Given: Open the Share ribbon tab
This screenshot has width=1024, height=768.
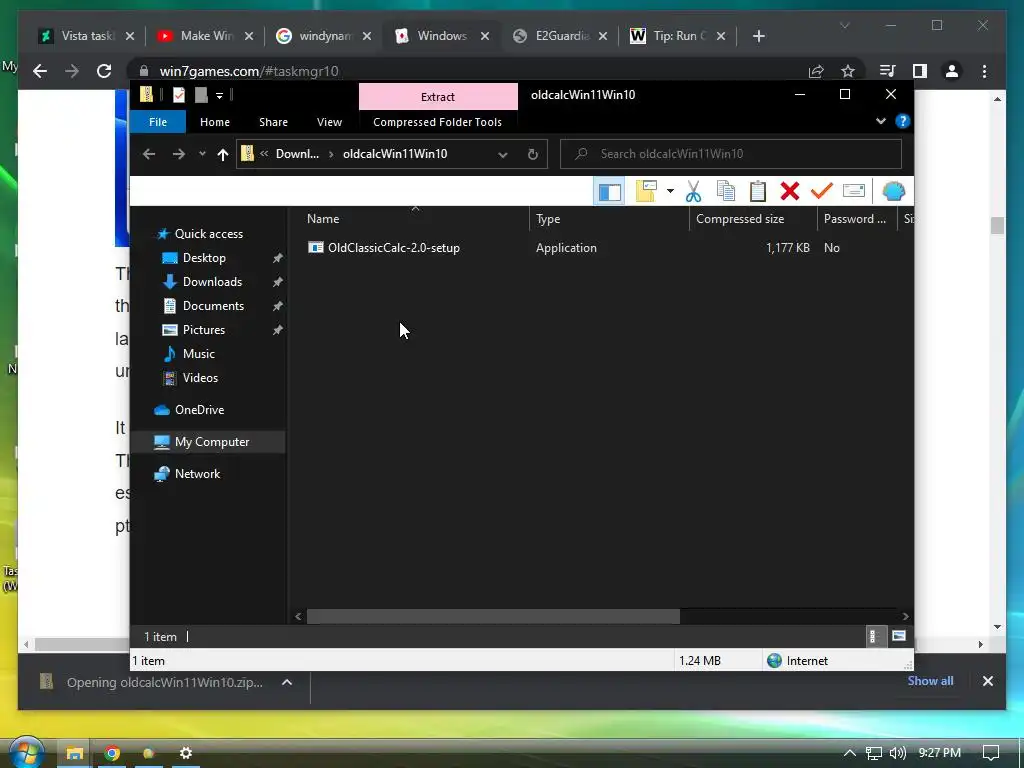Looking at the screenshot, I should 273,122.
